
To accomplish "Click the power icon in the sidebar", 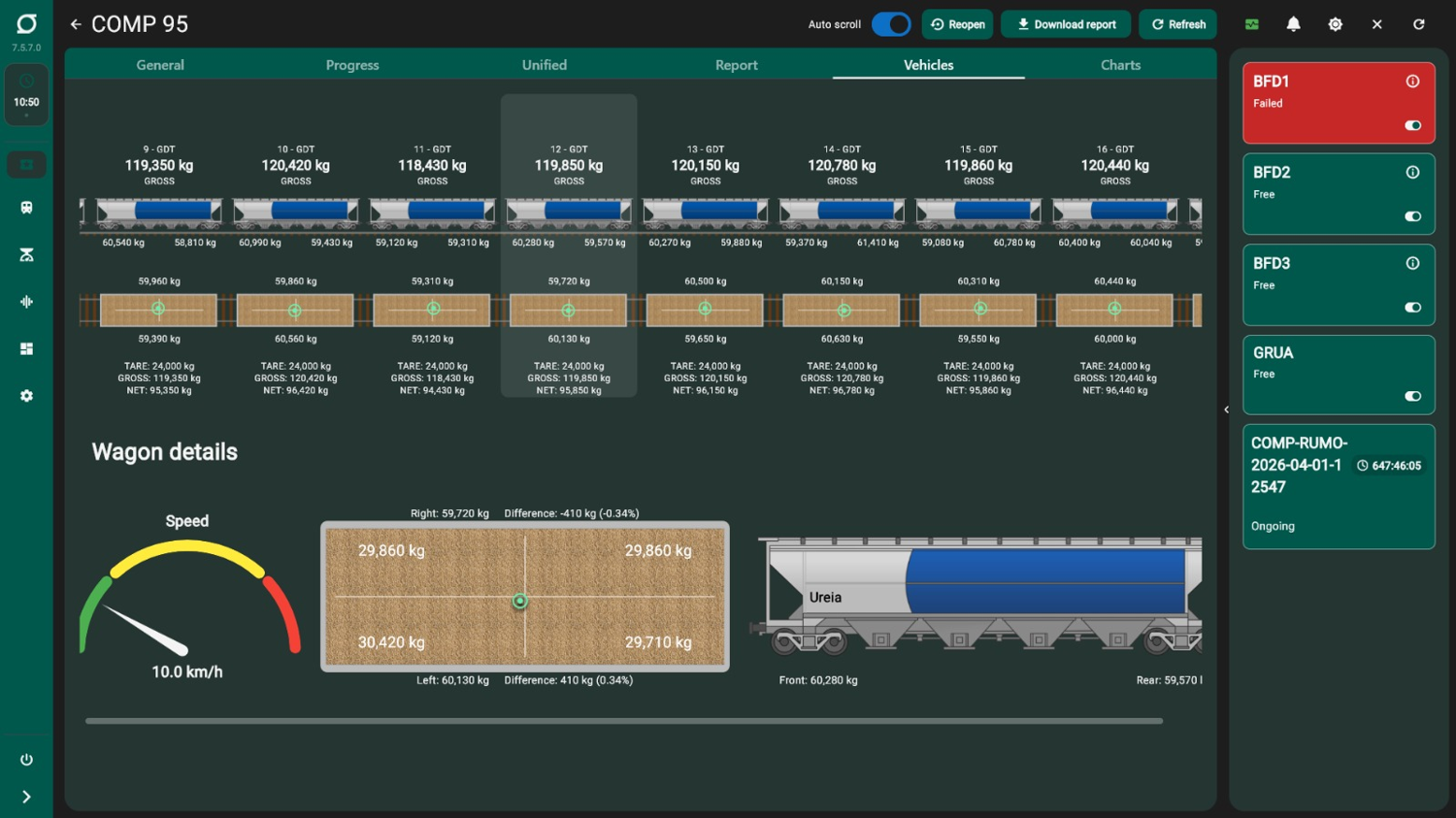I will coord(26,760).
